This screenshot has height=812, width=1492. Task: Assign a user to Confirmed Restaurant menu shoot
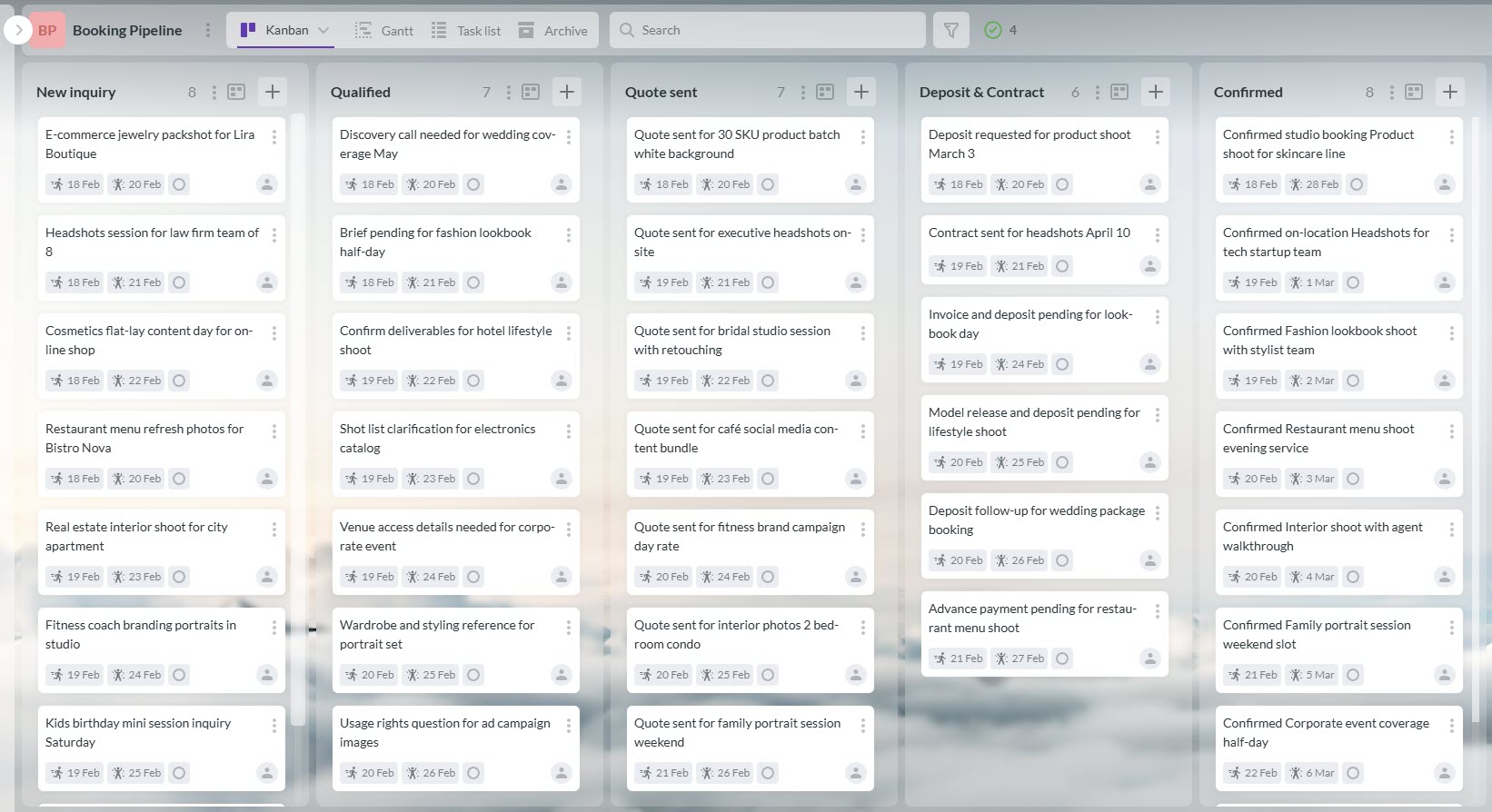coord(1445,479)
